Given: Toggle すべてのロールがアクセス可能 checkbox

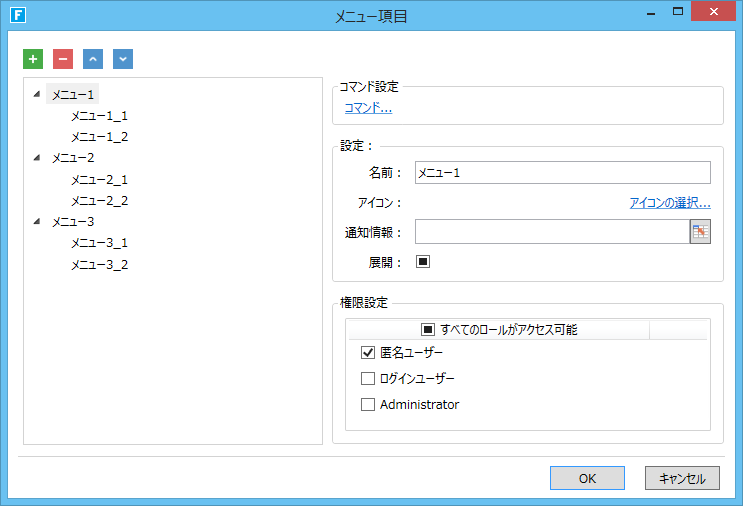Looking at the screenshot, I should tap(428, 329).
